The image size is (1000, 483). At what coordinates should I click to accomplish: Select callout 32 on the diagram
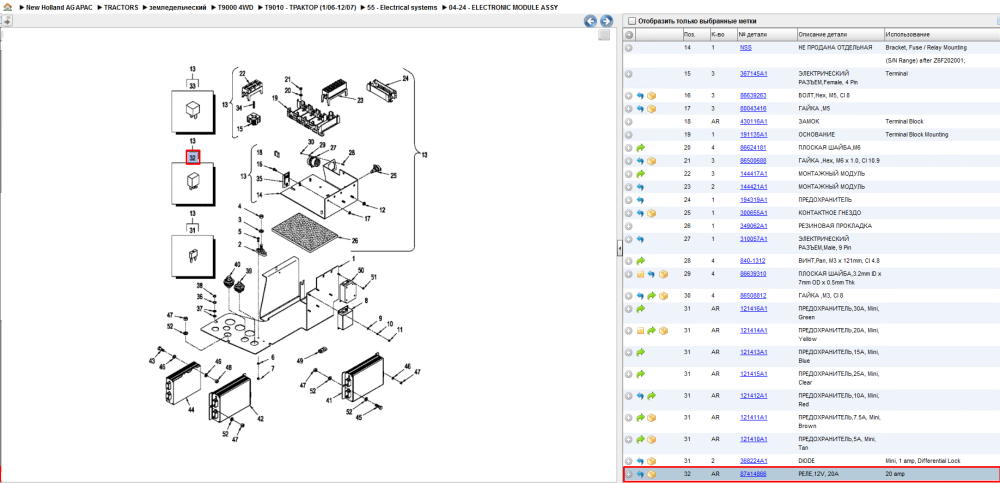click(x=193, y=157)
